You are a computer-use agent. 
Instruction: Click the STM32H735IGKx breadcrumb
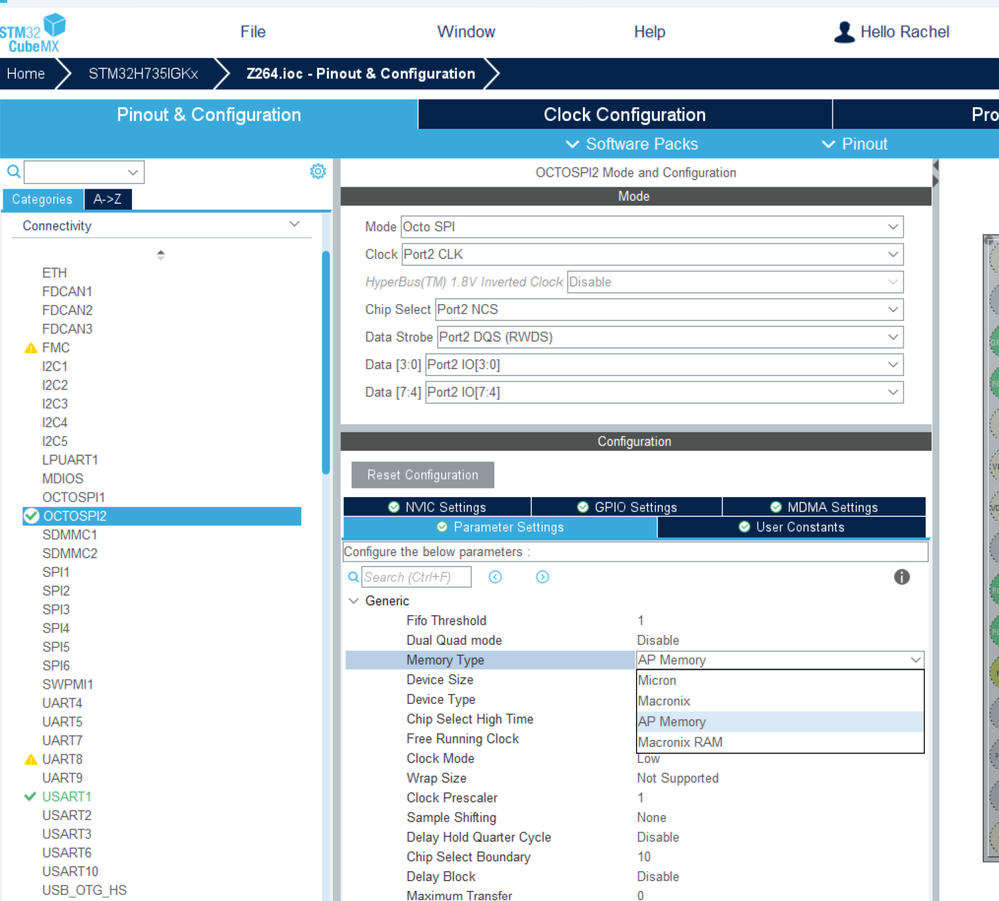pos(143,74)
